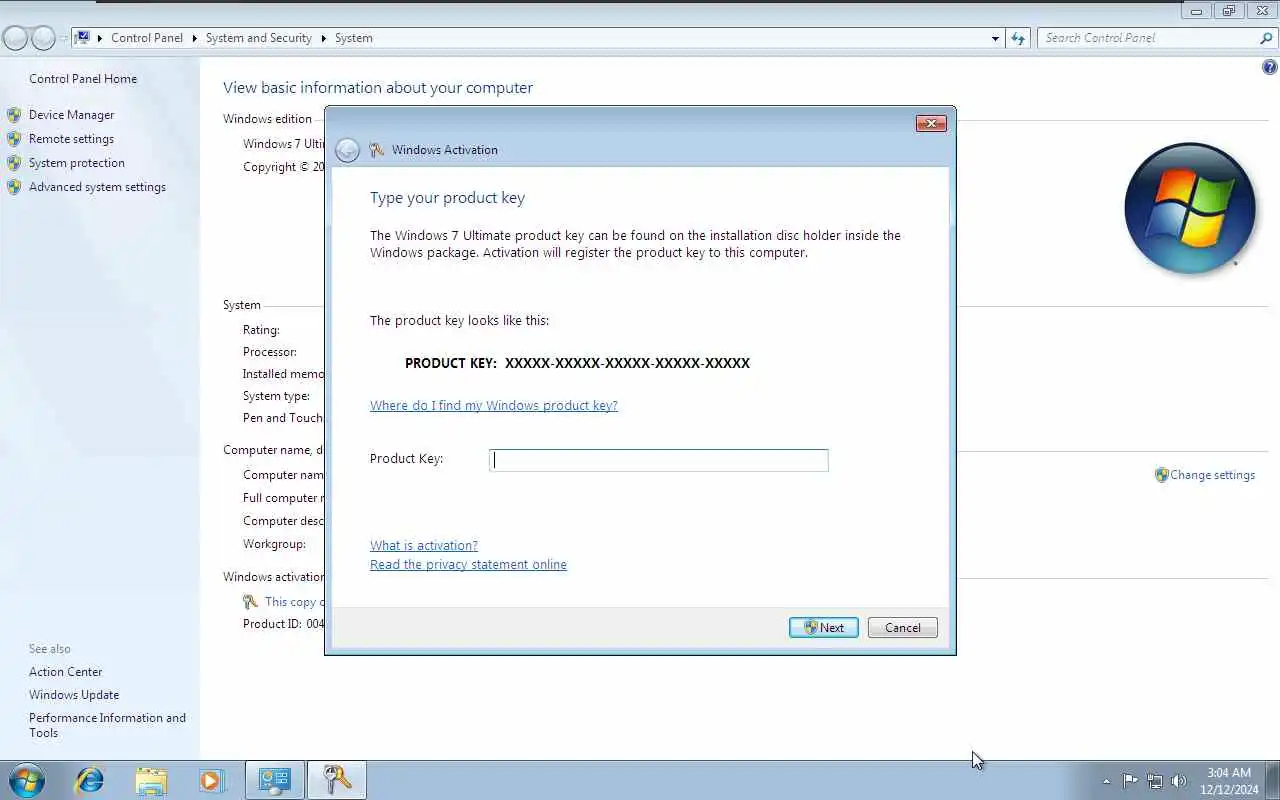Open Device Manager from the sidebar
Image resolution: width=1280 pixels, height=800 pixels.
tap(71, 115)
